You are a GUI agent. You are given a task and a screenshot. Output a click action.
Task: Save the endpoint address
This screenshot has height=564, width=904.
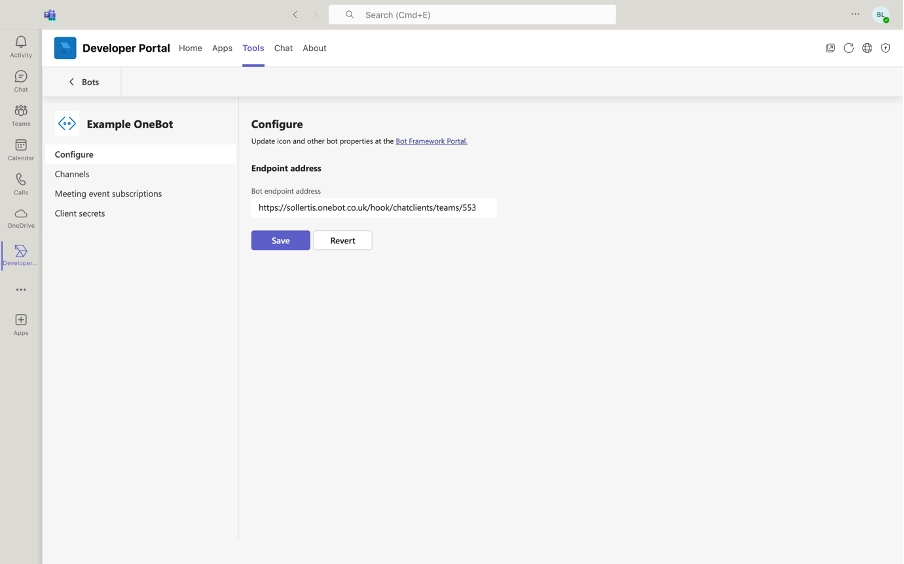280,240
